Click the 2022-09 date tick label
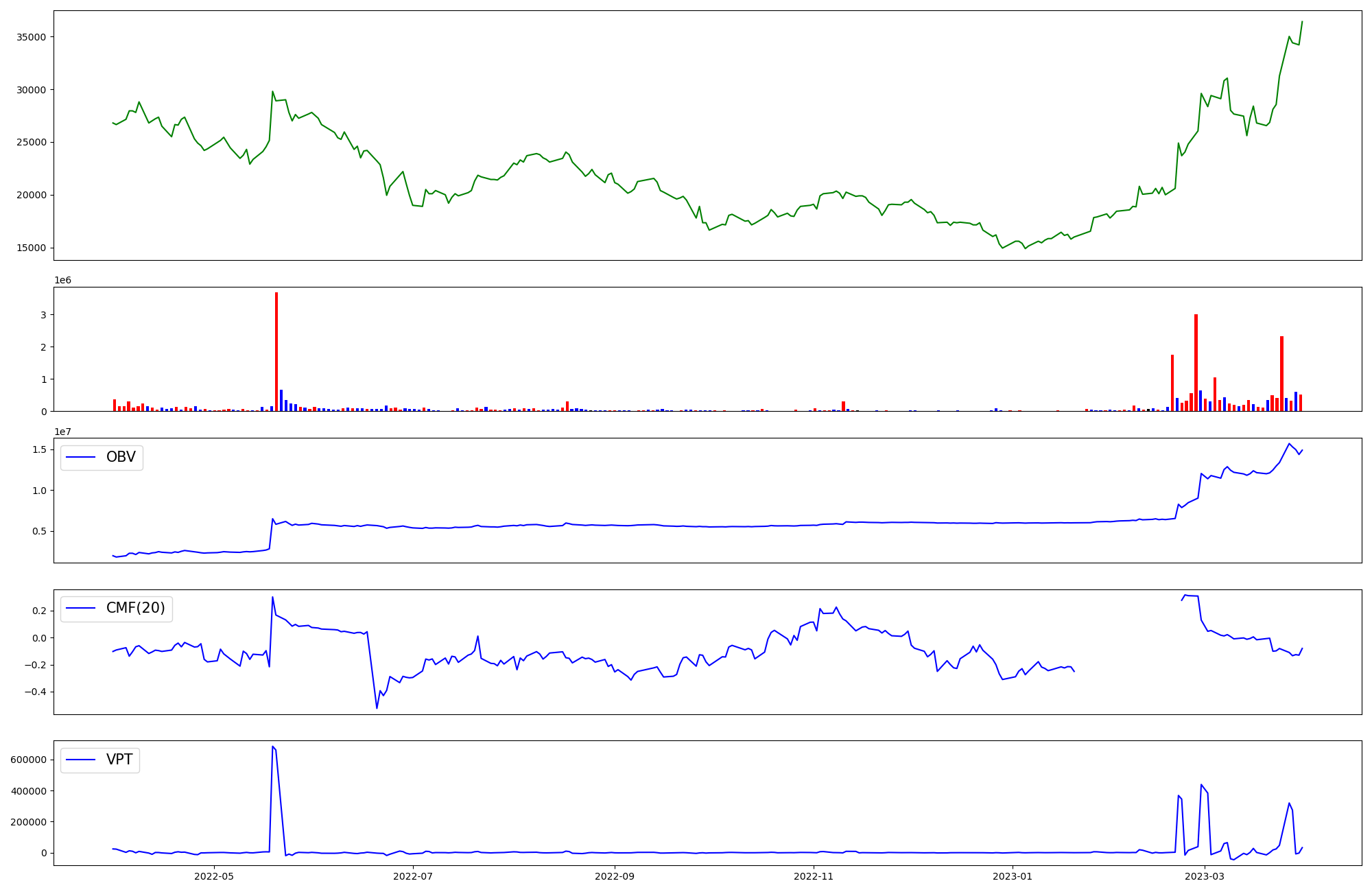The height and width of the screenshot is (892, 1372). [614, 876]
